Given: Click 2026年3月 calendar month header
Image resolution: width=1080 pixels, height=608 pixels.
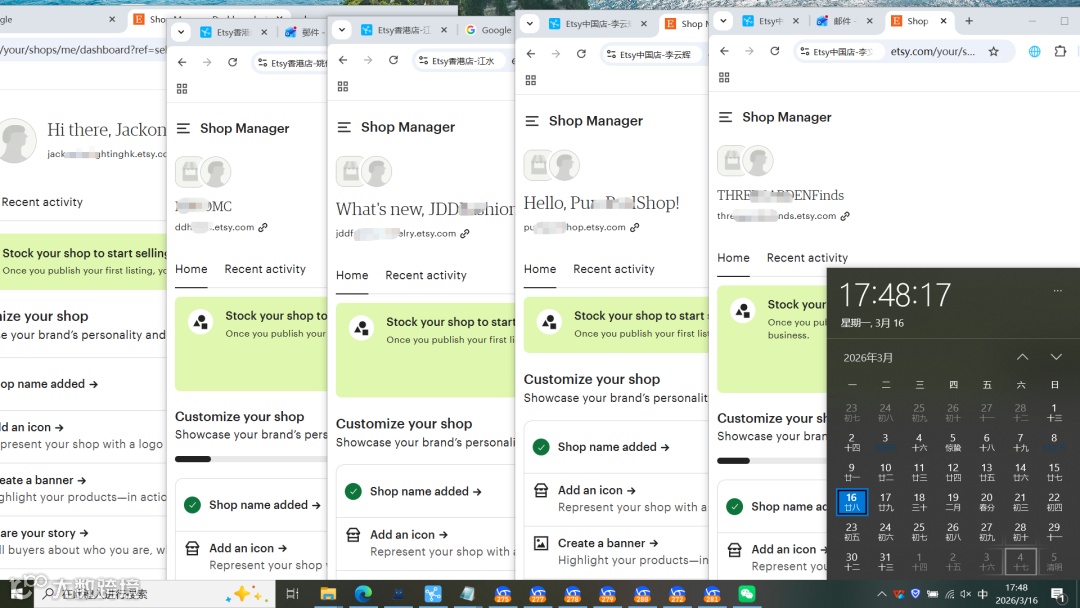Looking at the screenshot, I should point(868,358).
